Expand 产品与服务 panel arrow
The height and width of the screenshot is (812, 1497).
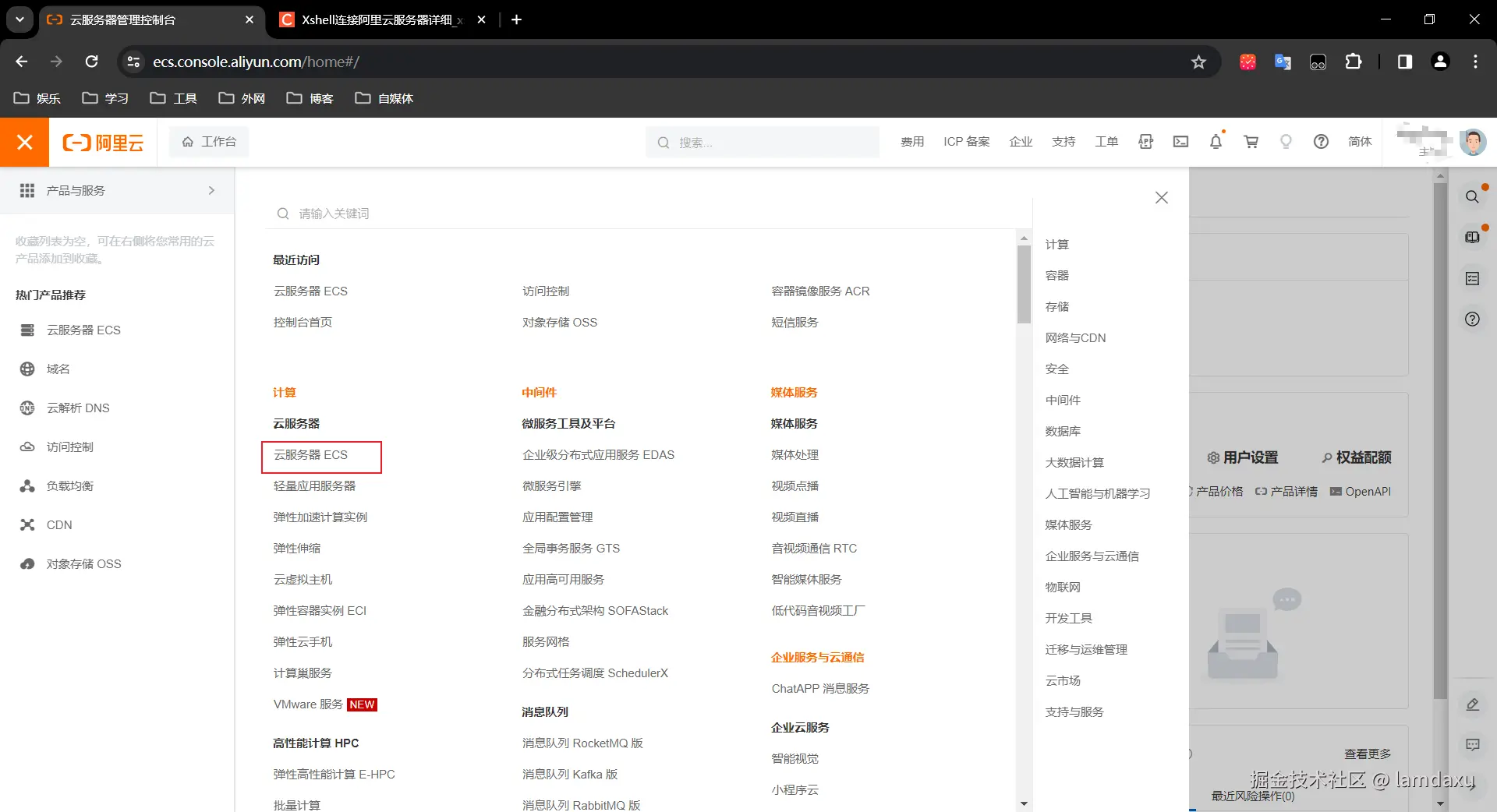211,190
